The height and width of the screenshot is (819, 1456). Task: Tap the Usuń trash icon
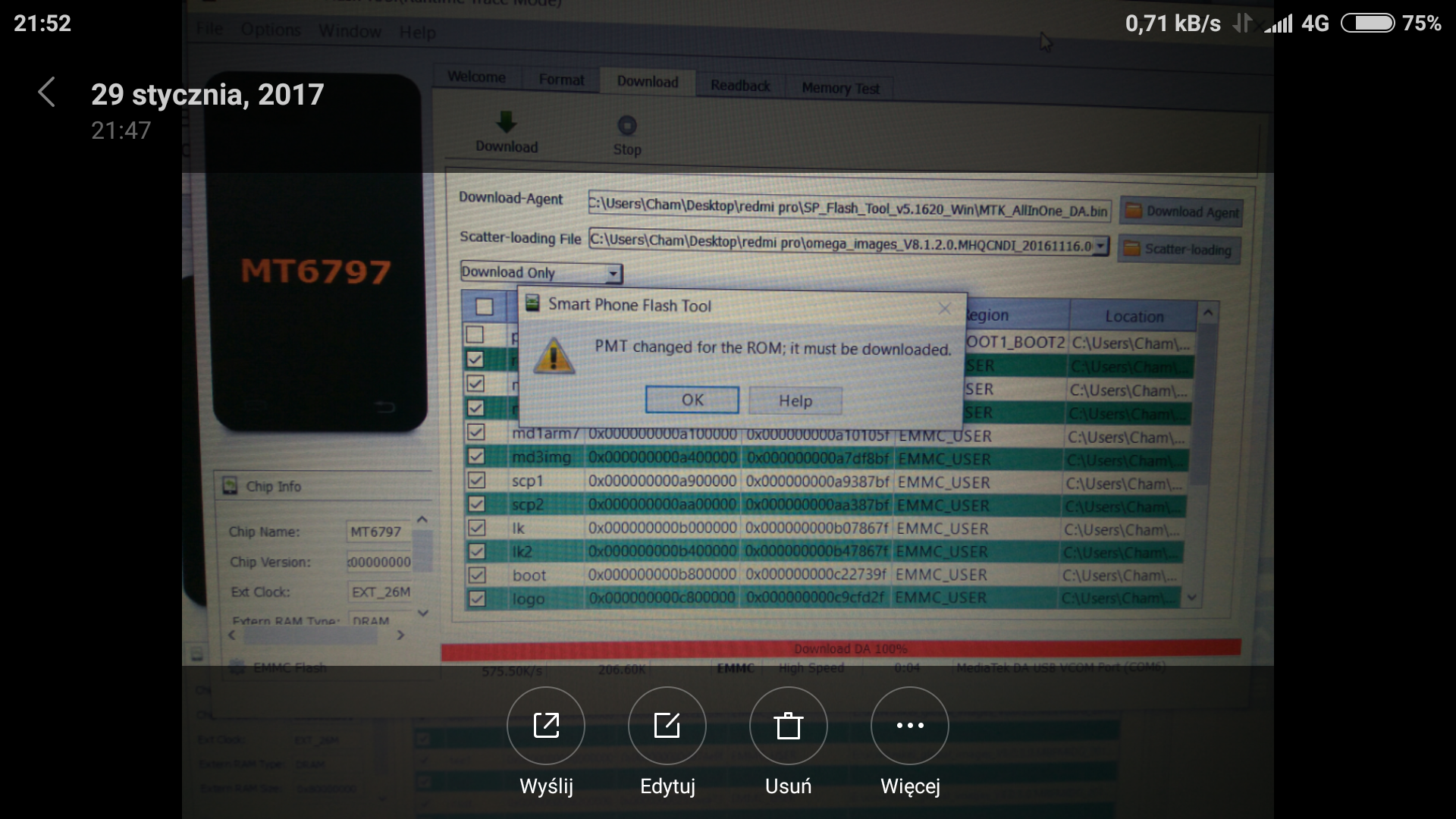(x=789, y=726)
